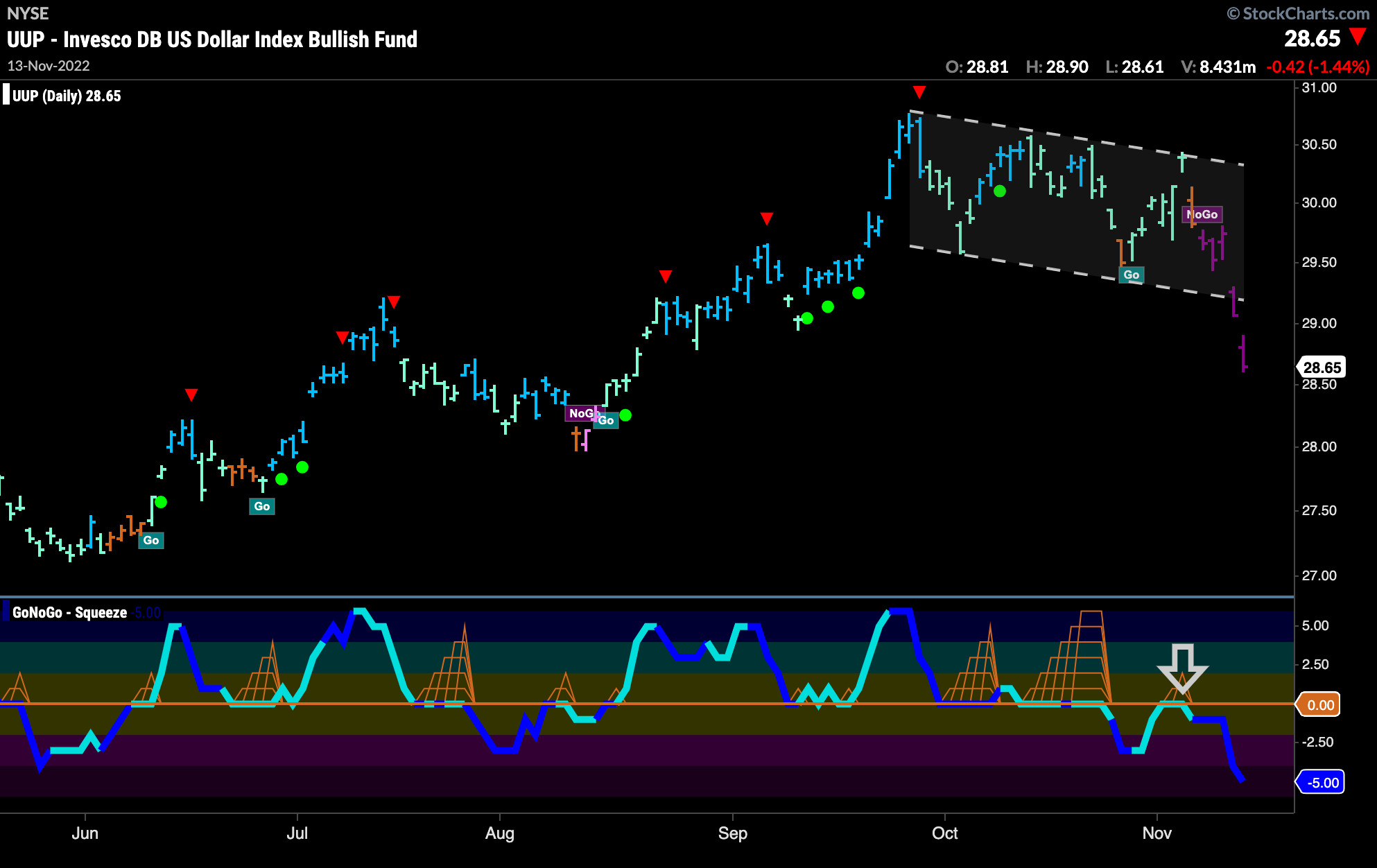Click the 31.00 price axis label
This screenshot has width=1377, height=868.
pos(1319,87)
